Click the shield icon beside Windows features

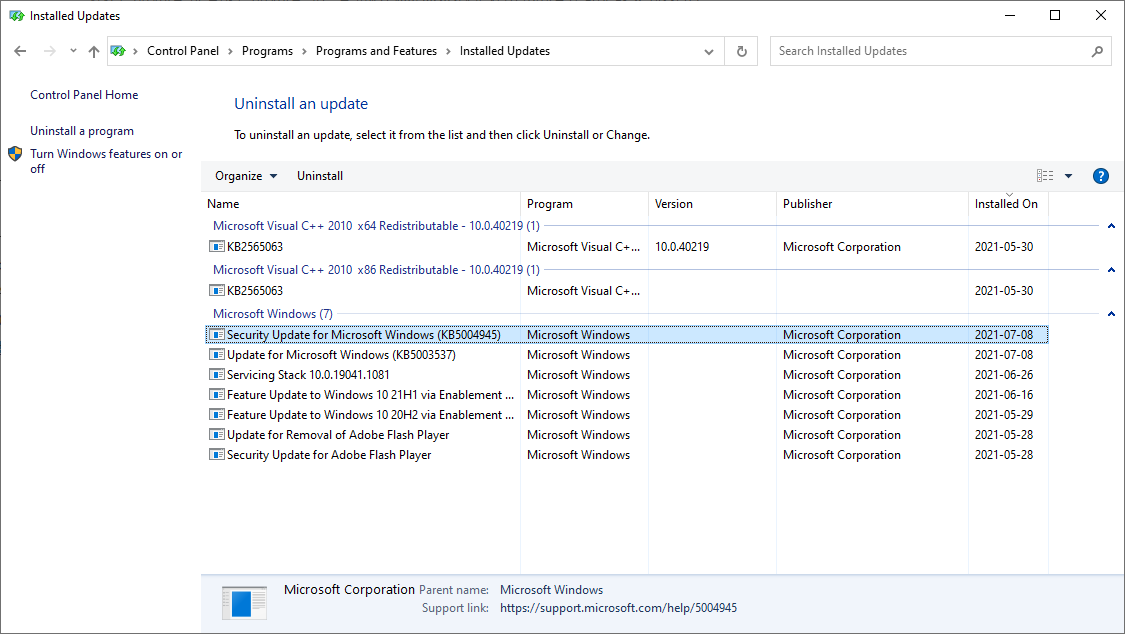tap(15, 153)
